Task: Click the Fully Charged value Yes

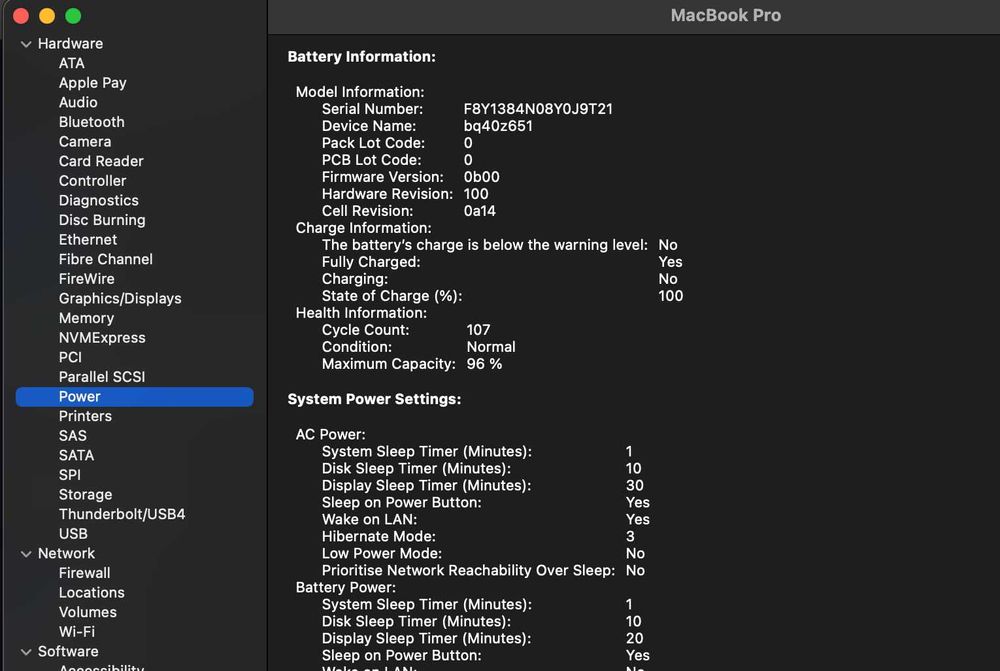Action: coord(670,262)
